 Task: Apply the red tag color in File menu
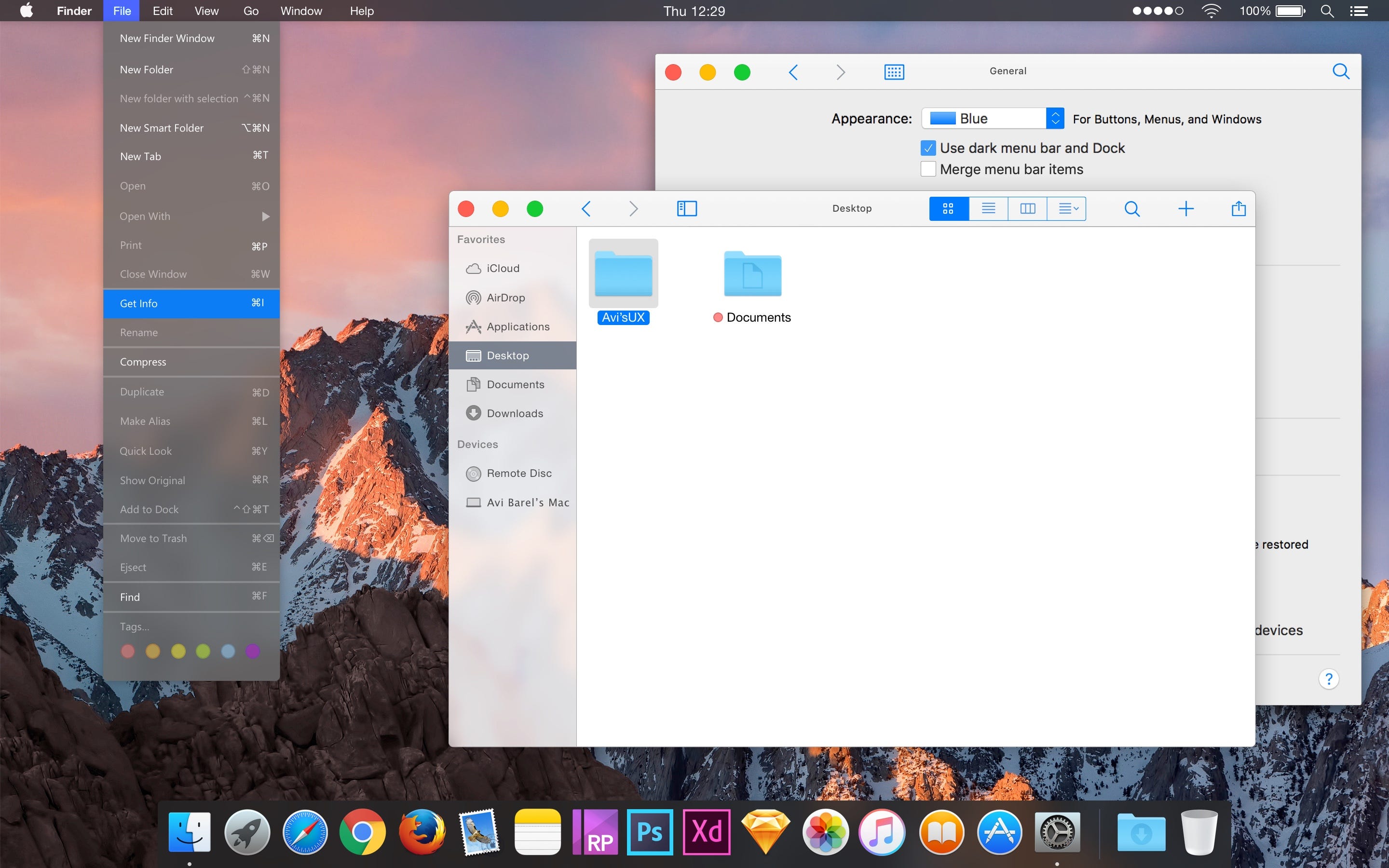[127, 651]
